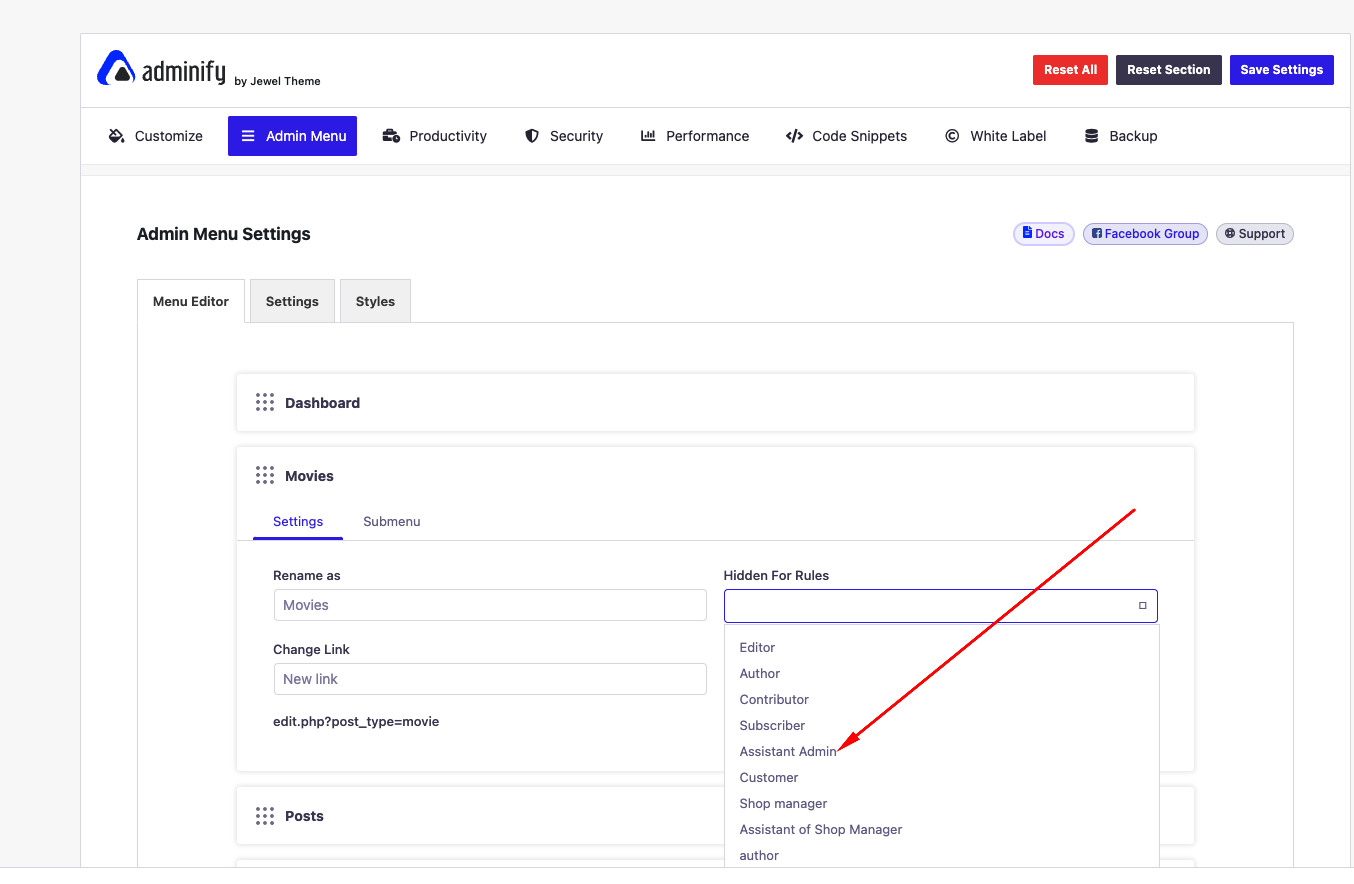The height and width of the screenshot is (884, 1354).
Task: Click the by Jewel Theme text
Action: 277,81
